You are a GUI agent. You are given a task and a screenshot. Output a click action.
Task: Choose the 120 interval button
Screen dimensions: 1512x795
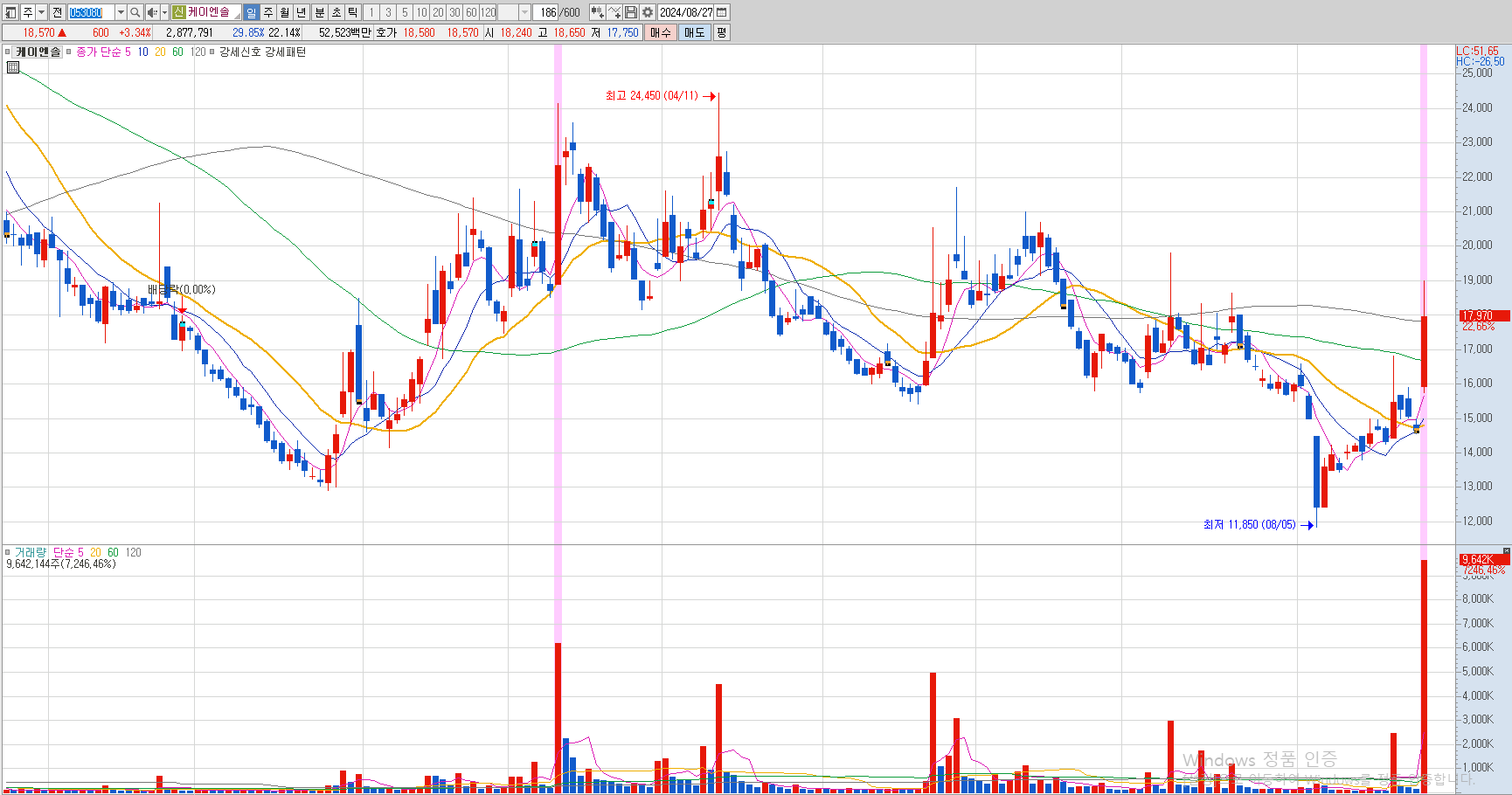(489, 12)
